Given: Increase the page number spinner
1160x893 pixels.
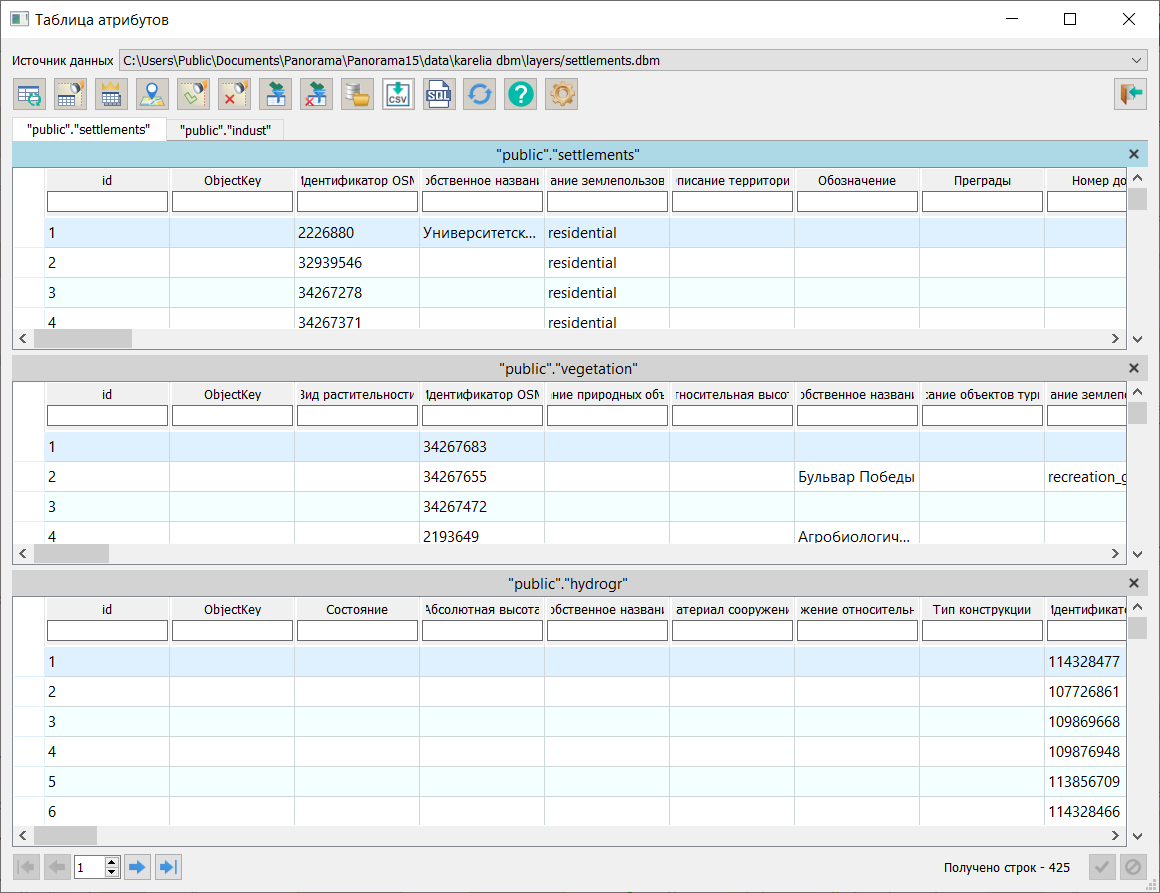Looking at the screenshot, I should pos(112,862).
